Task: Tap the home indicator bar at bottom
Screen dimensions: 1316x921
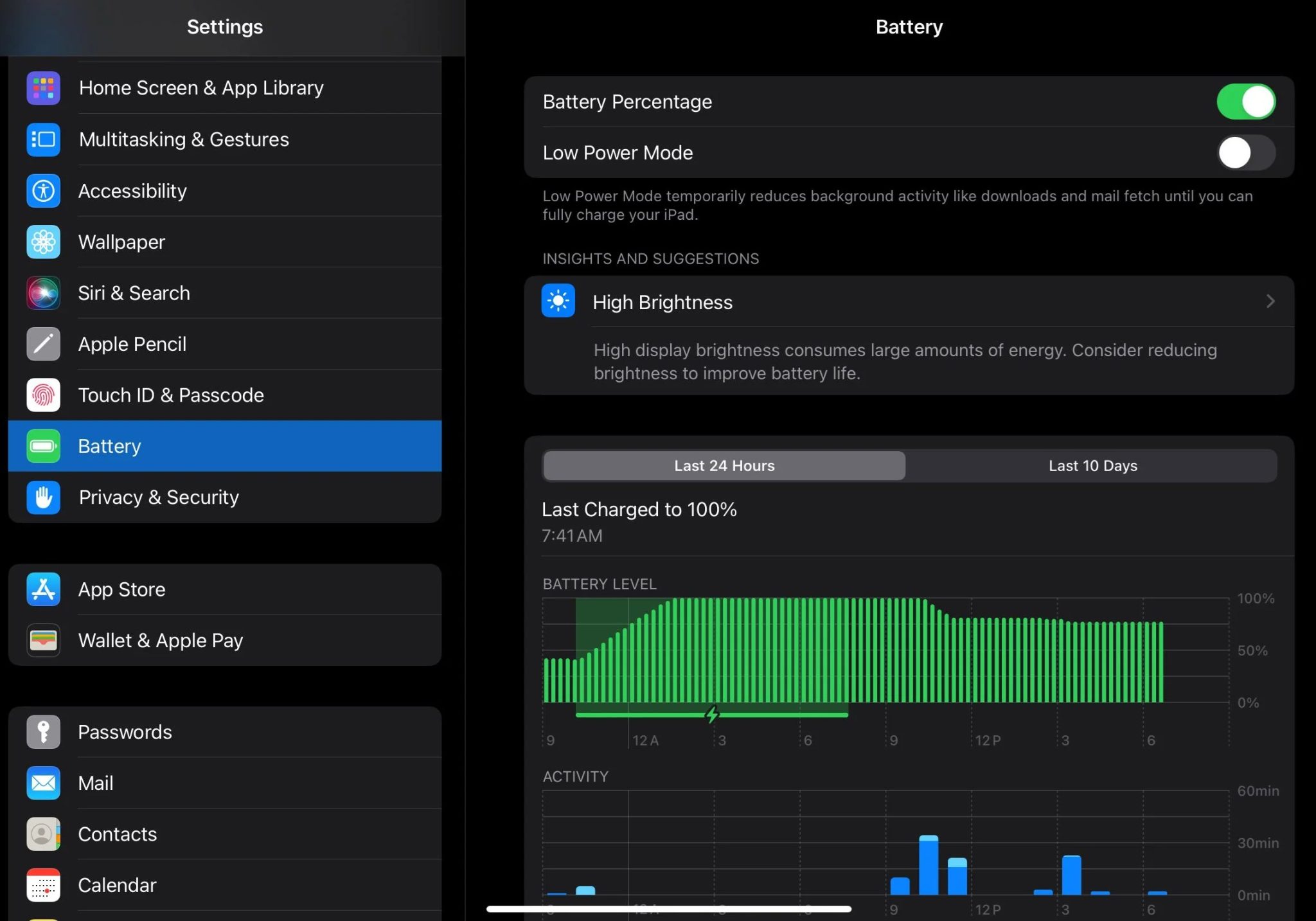Action: coord(669,909)
